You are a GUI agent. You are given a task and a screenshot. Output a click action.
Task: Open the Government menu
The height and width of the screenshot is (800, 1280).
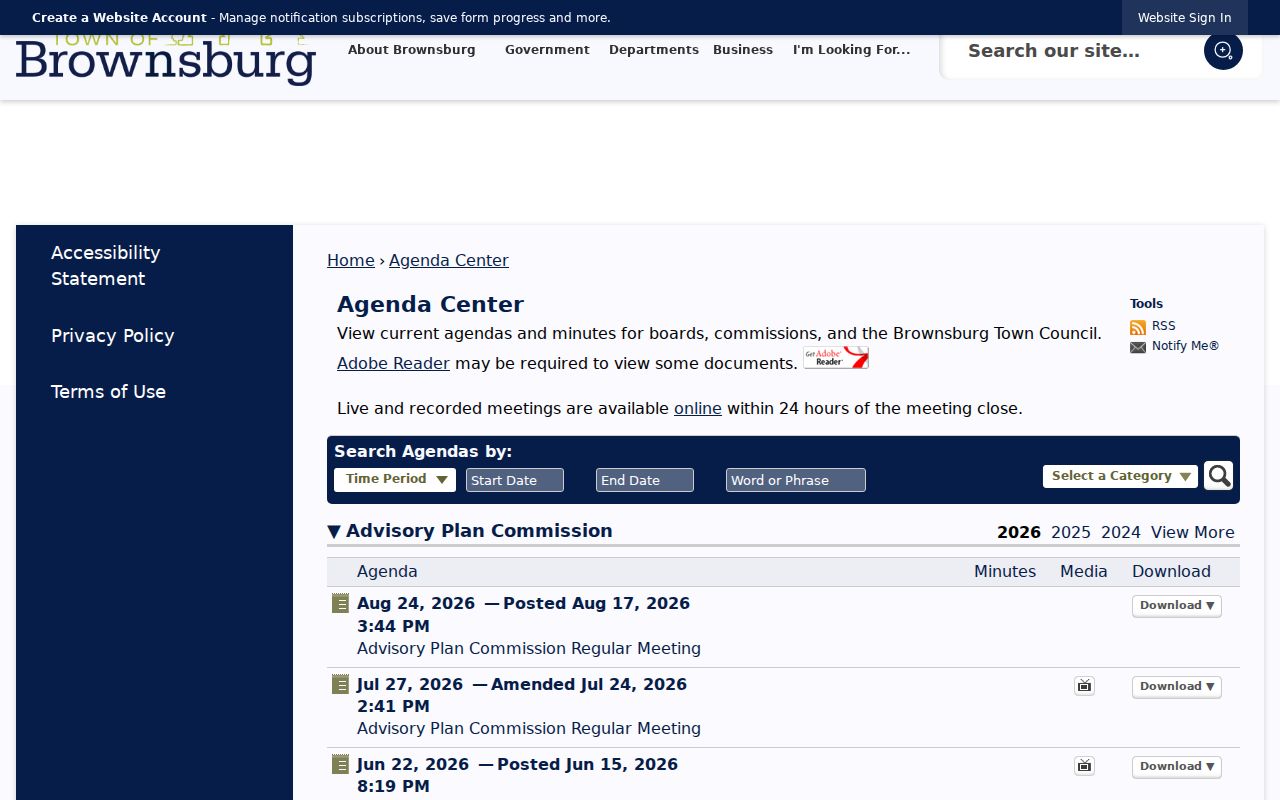[x=547, y=50]
